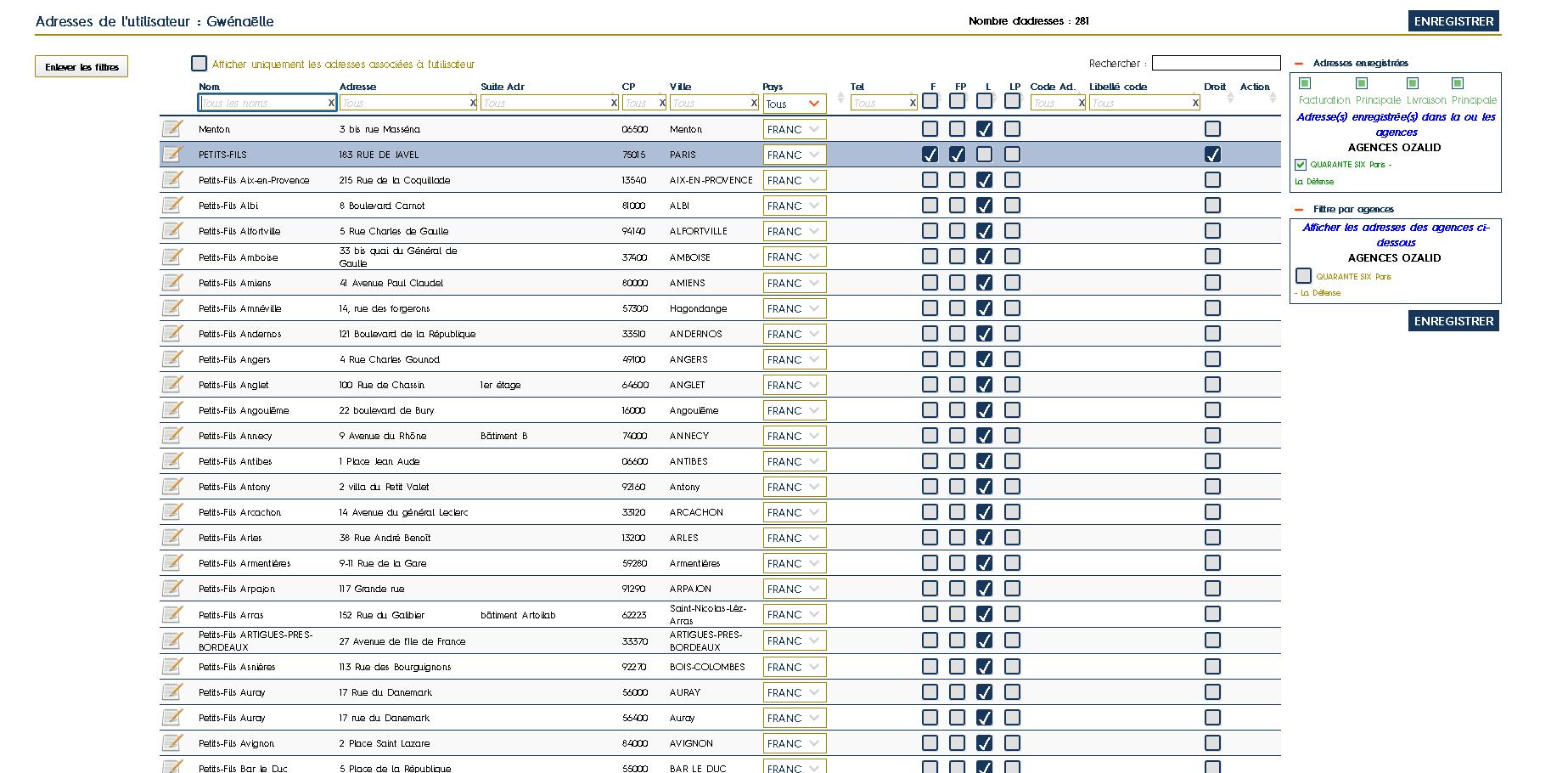Click edit icon for Petits-Fils Amiens

(172, 282)
